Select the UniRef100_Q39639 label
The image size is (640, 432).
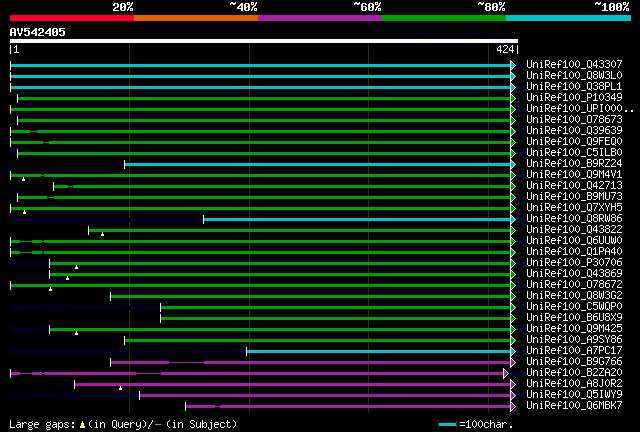574,130
